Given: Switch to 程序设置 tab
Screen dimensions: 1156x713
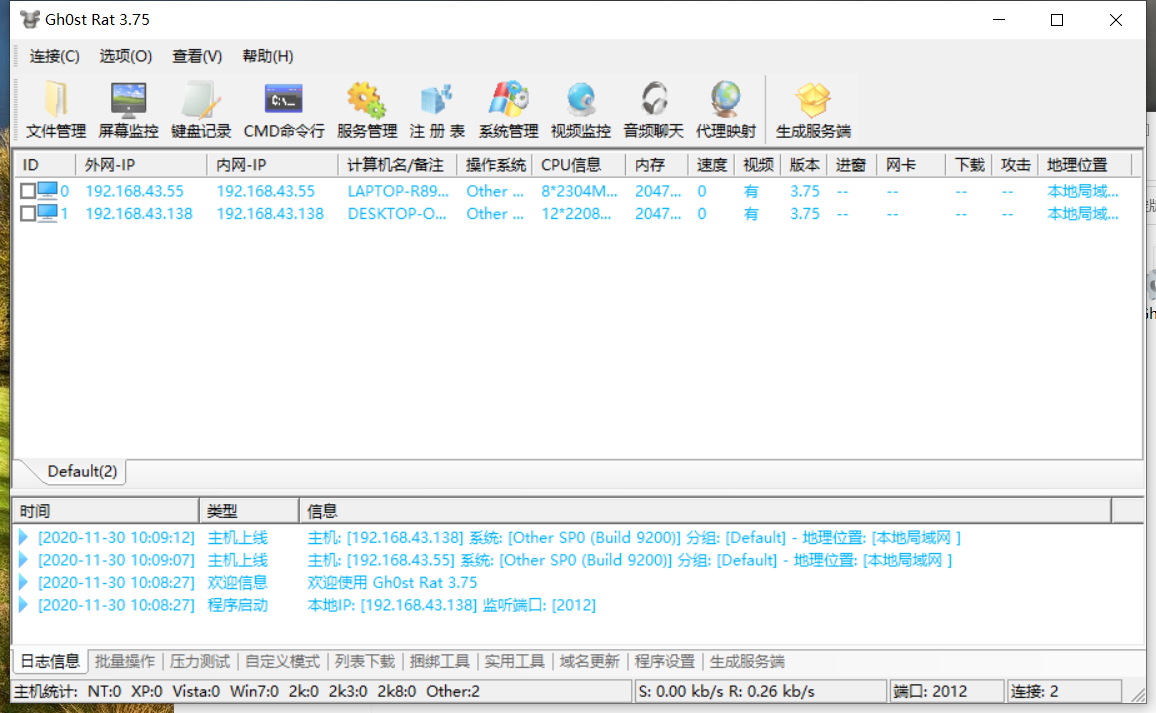Looking at the screenshot, I should click(665, 661).
